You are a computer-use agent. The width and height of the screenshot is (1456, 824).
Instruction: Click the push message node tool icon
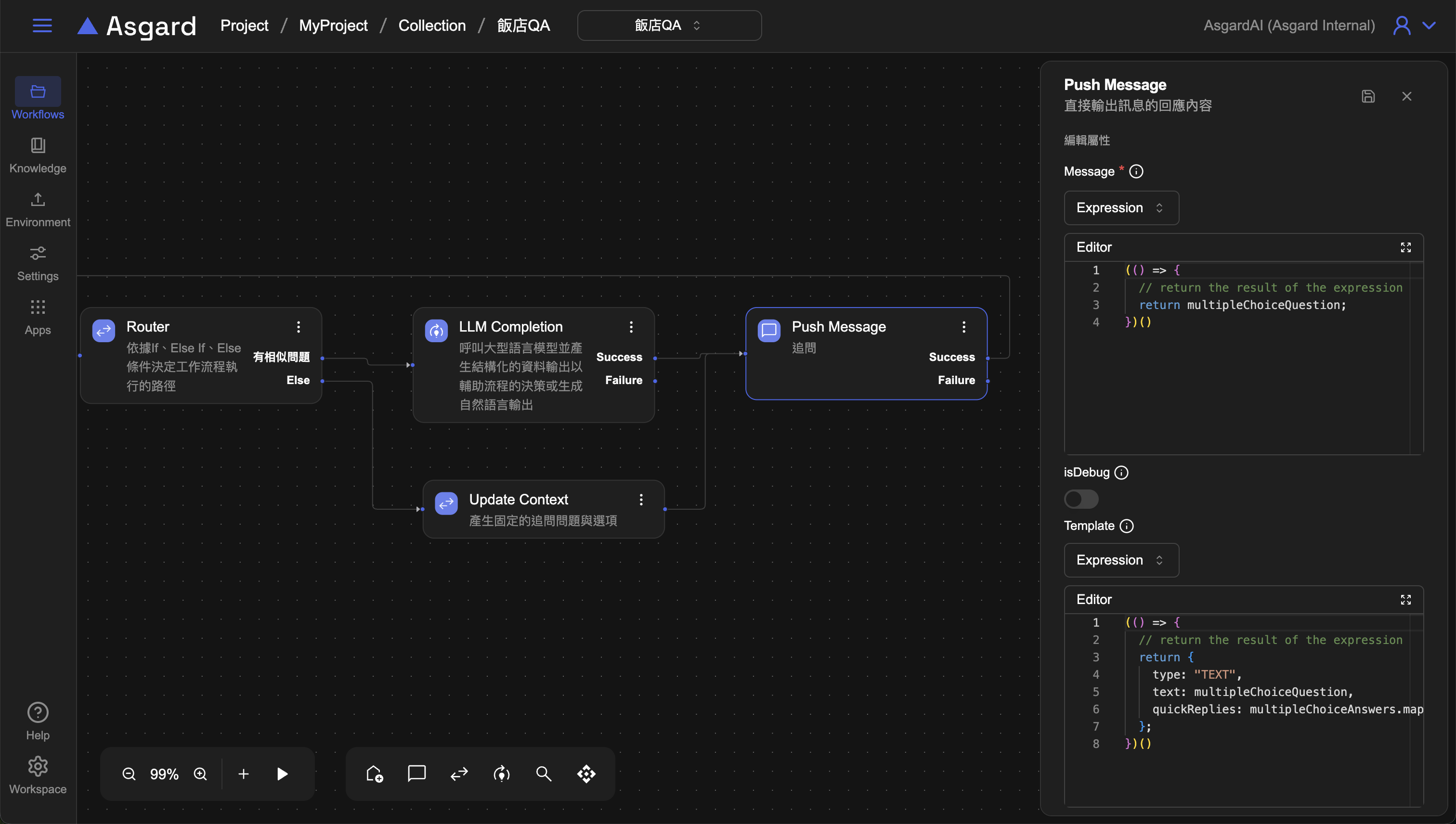[x=416, y=773]
